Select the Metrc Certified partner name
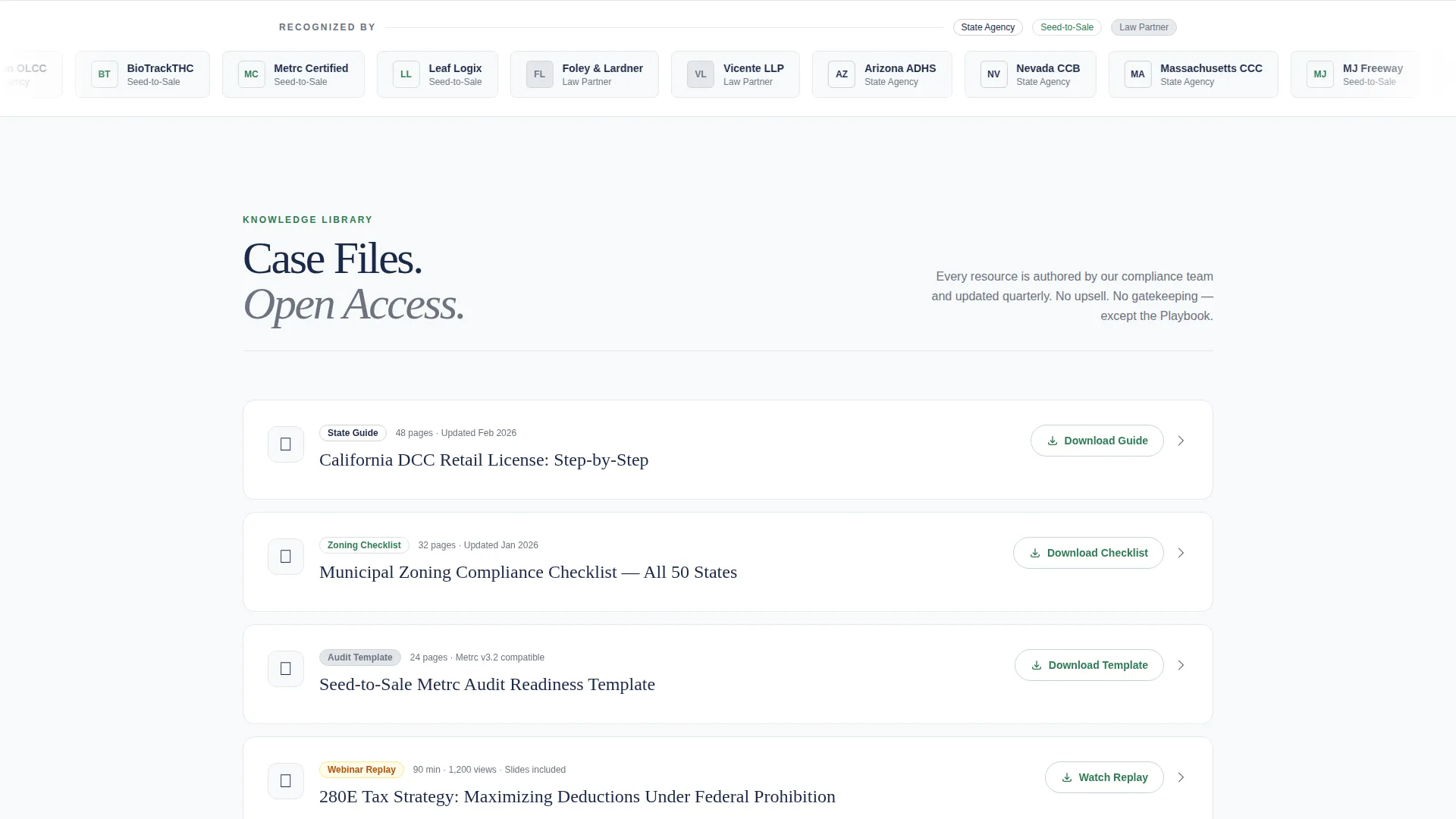The width and height of the screenshot is (1456, 819). 311,68
